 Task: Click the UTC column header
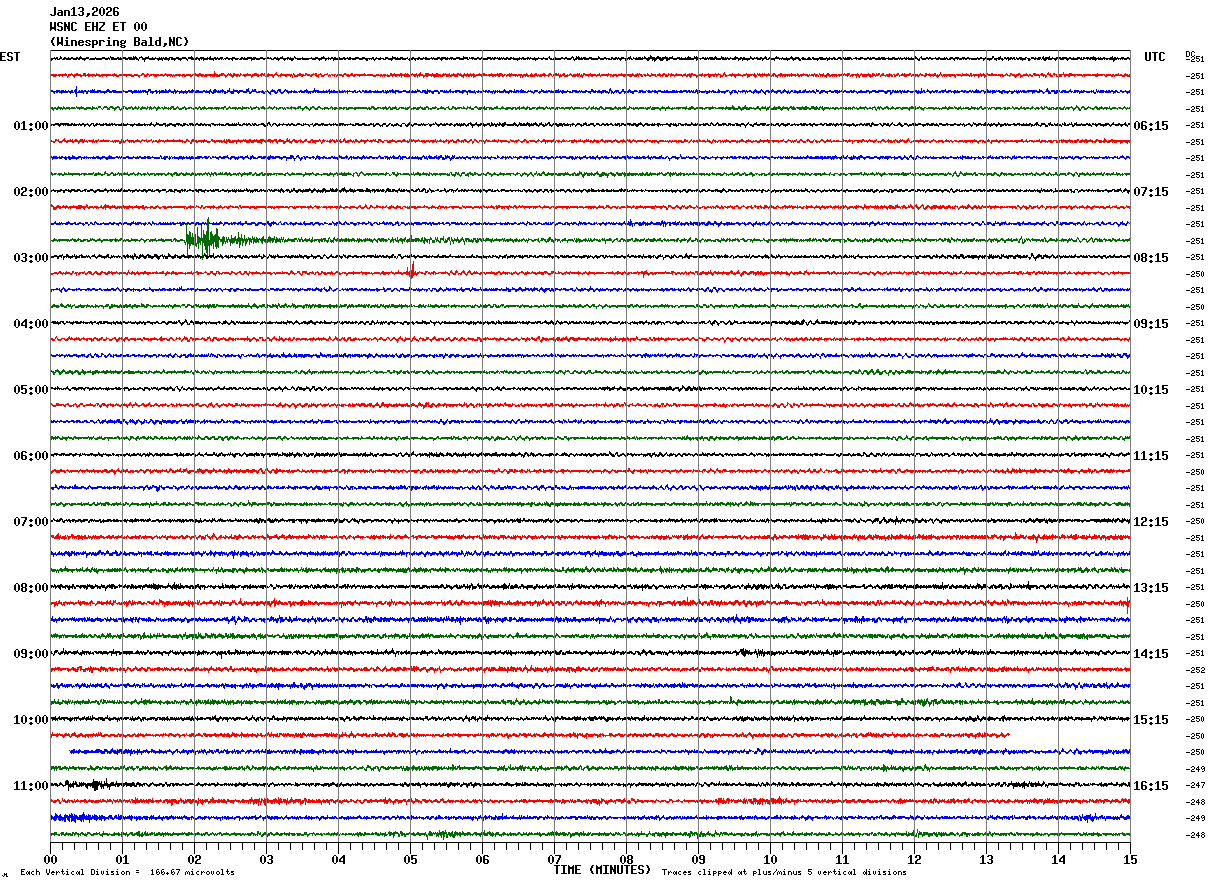coord(1154,57)
